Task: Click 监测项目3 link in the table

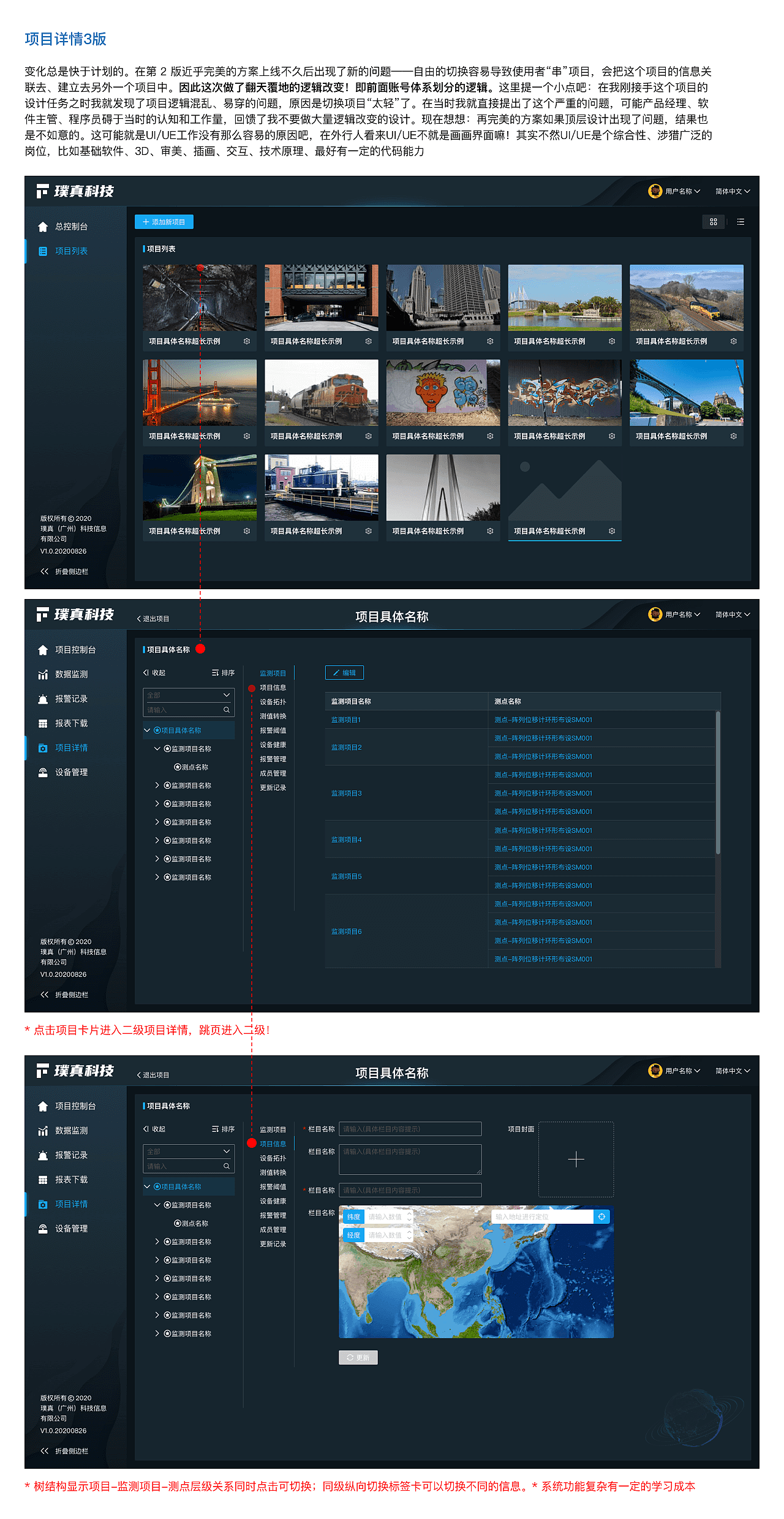Action: tap(347, 793)
